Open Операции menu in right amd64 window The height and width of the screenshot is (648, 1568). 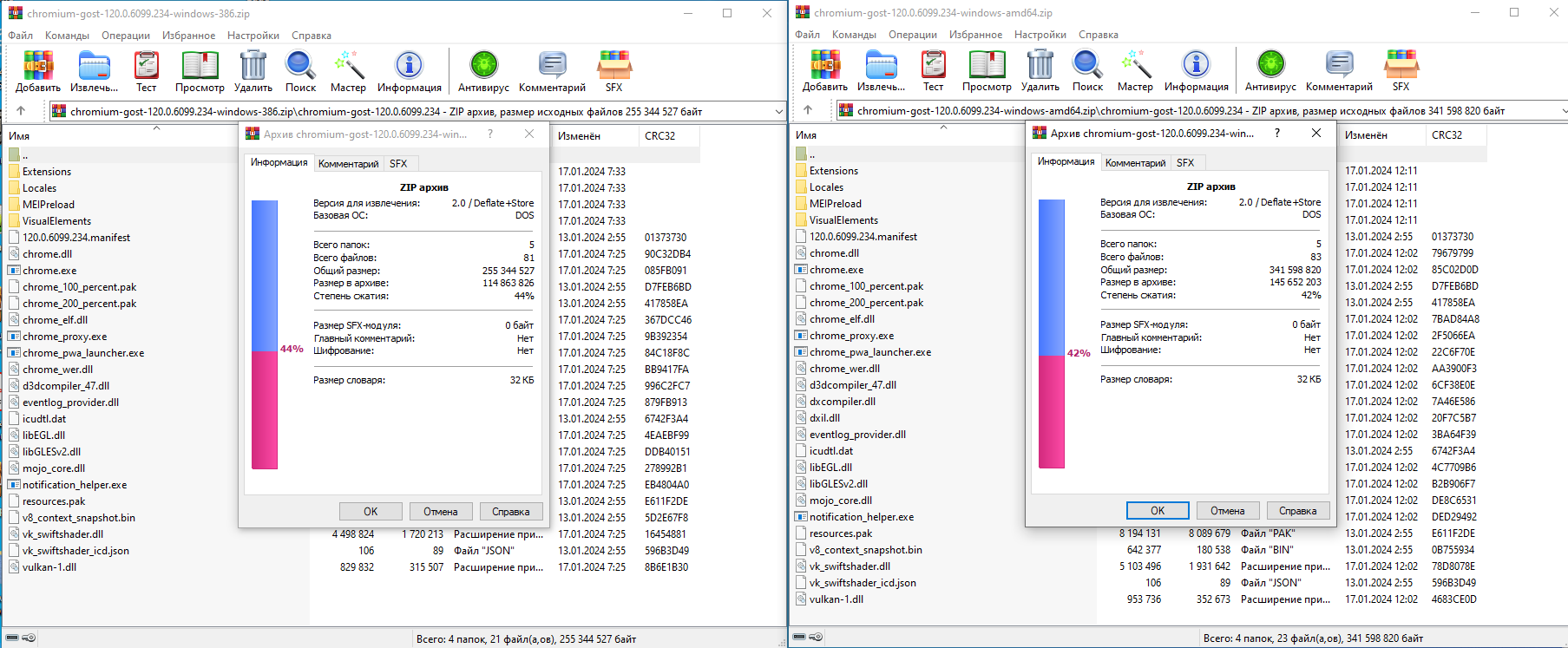(913, 35)
